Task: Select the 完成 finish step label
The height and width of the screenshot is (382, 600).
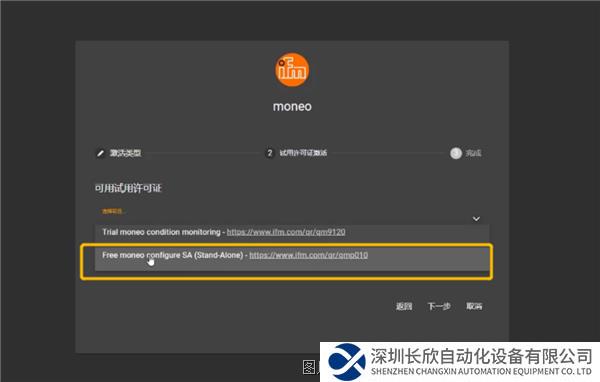Action: (x=473, y=153)
